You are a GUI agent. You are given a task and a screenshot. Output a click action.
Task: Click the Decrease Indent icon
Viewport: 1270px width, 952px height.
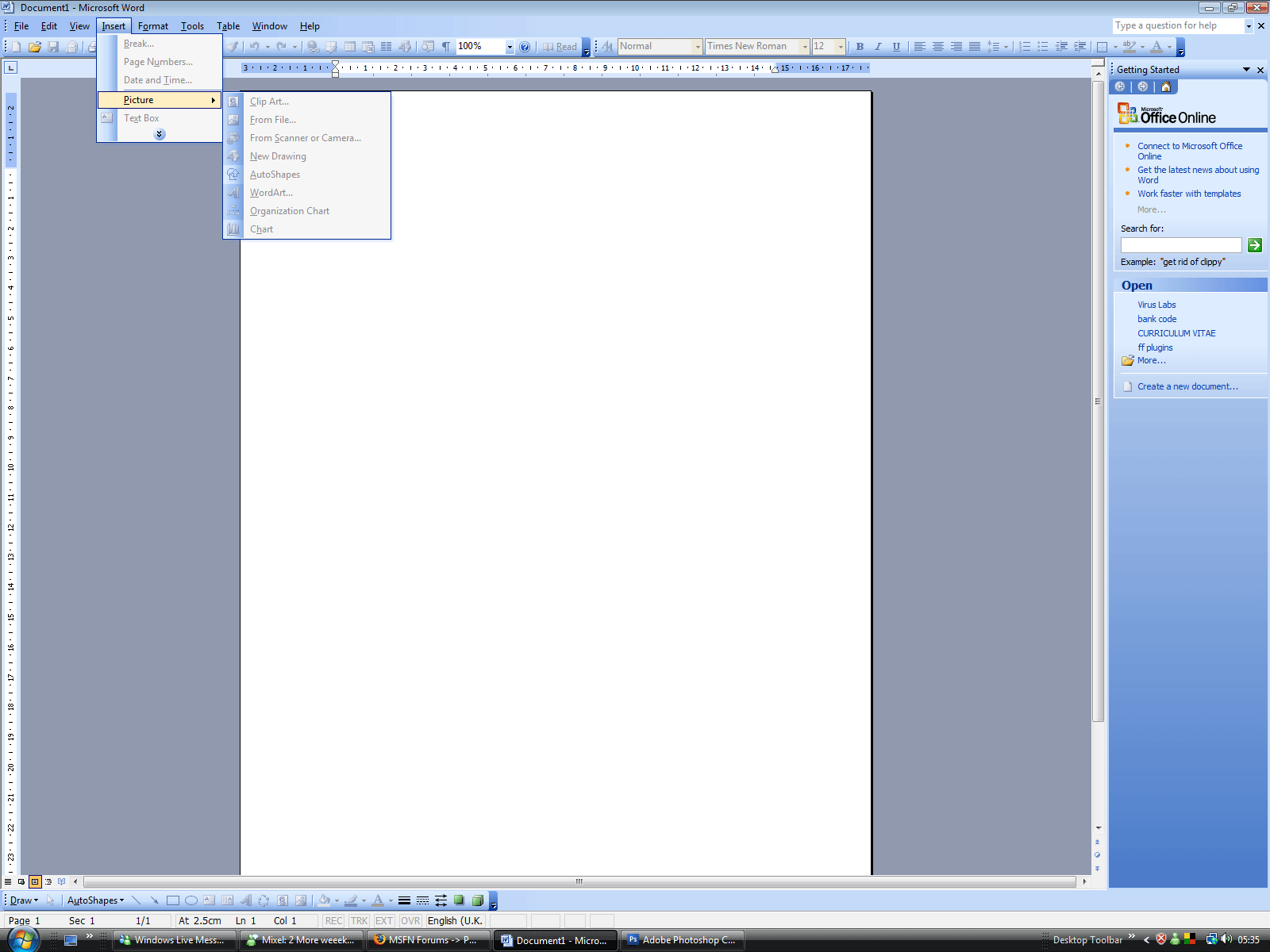click(1061, 47)
